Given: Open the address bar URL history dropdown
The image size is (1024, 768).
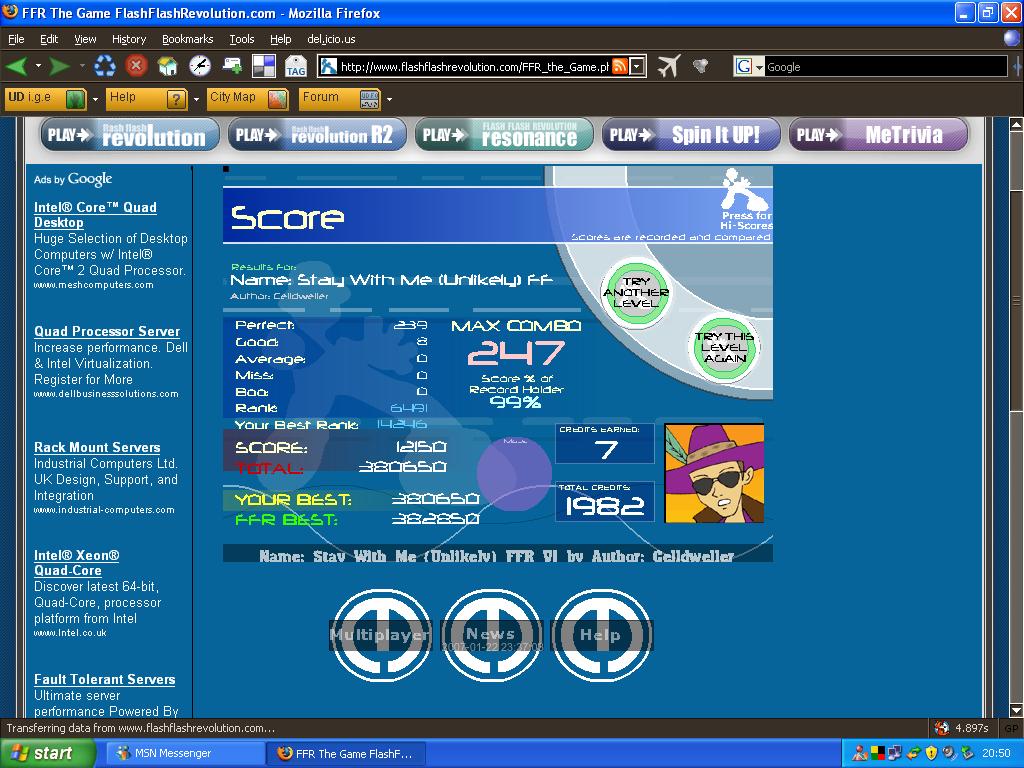Looking at the screenshot, I should click(637, 66).
